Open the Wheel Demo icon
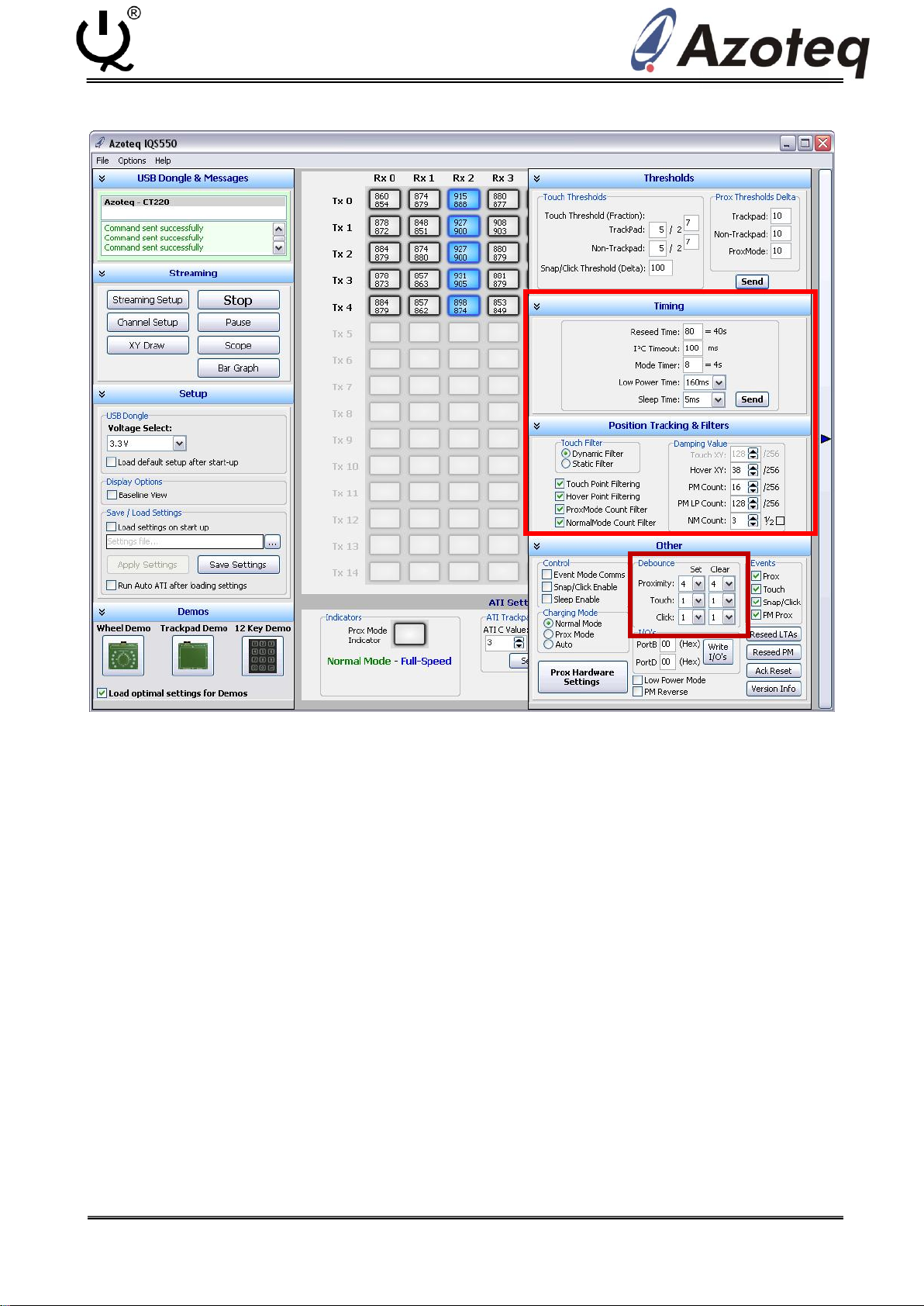The width and height of the screenshot is (924, 1306). 122,656
